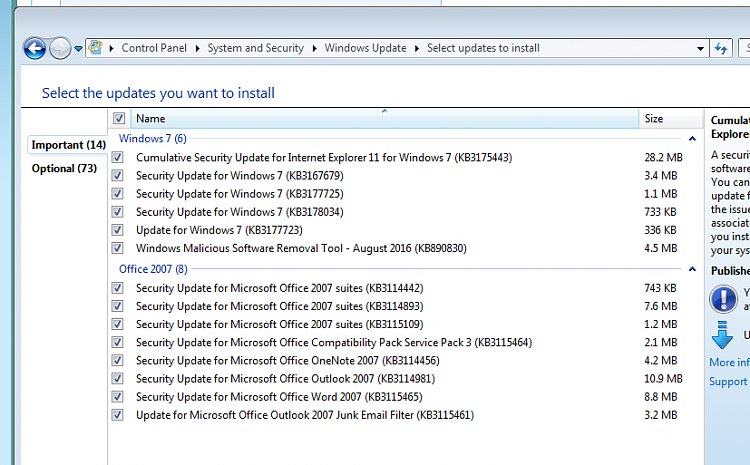Click Select updates to install breadcrumb
This screenshot has width=750, height=465.
(483, 48)
